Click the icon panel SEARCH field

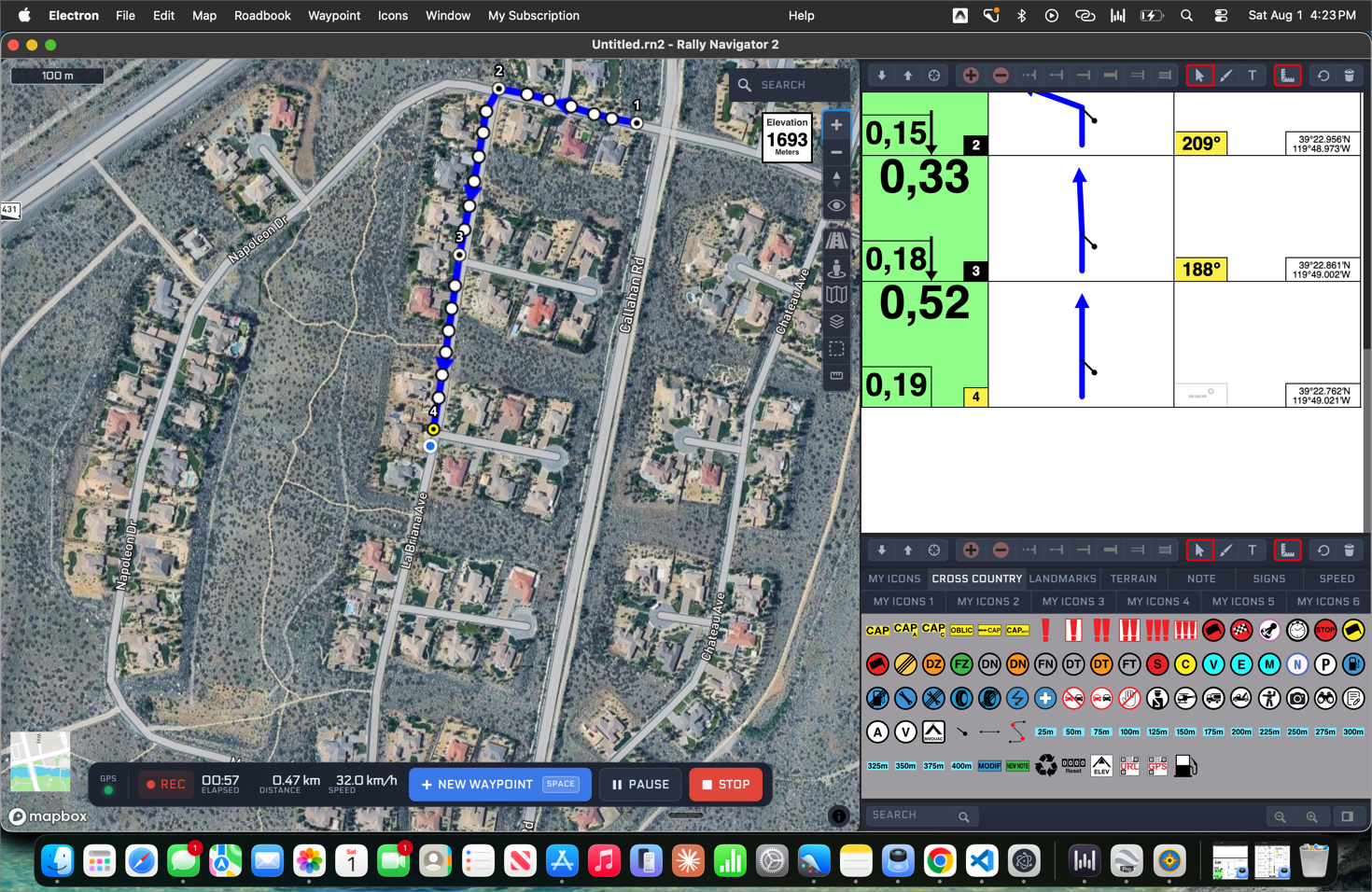point(922,815)
